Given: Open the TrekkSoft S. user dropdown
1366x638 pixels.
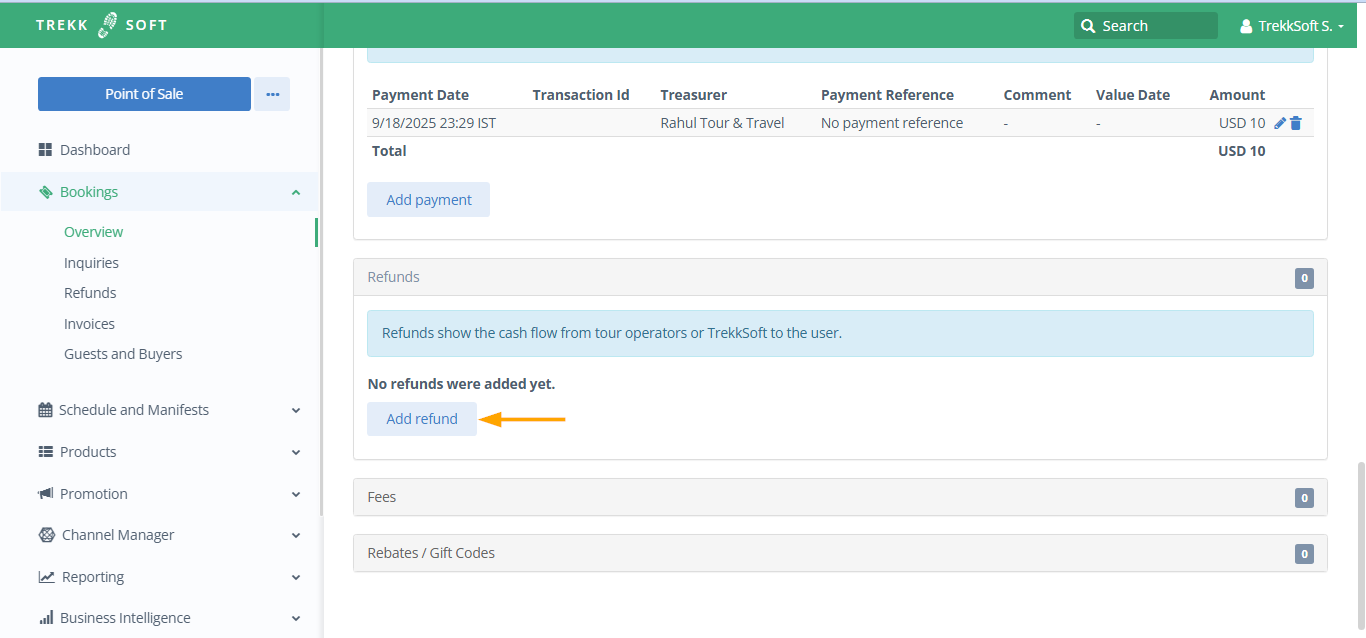Looking at the screenshot, I should click(x=1292, y=26).
